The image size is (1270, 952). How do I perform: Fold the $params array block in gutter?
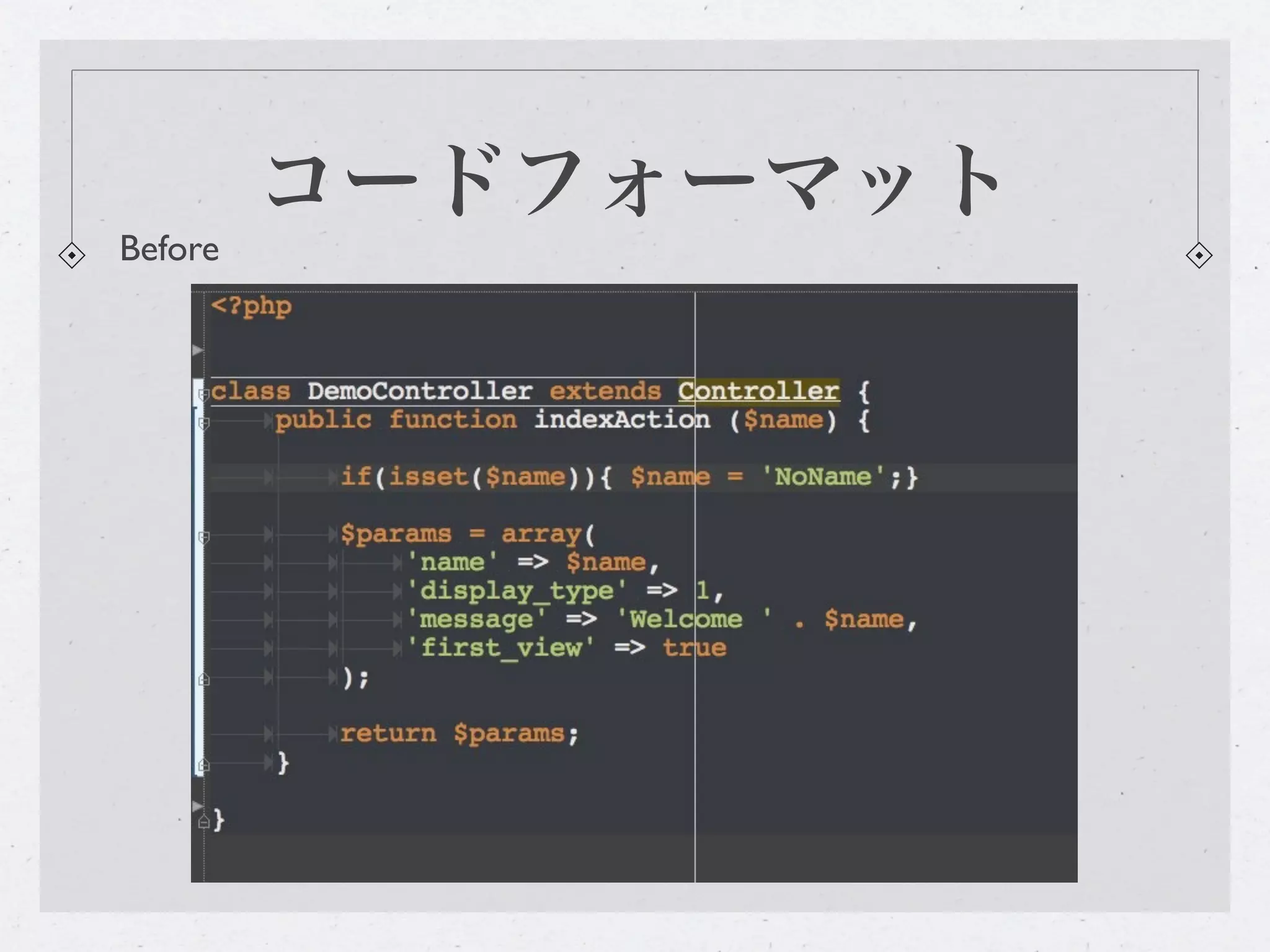(203, 537)
